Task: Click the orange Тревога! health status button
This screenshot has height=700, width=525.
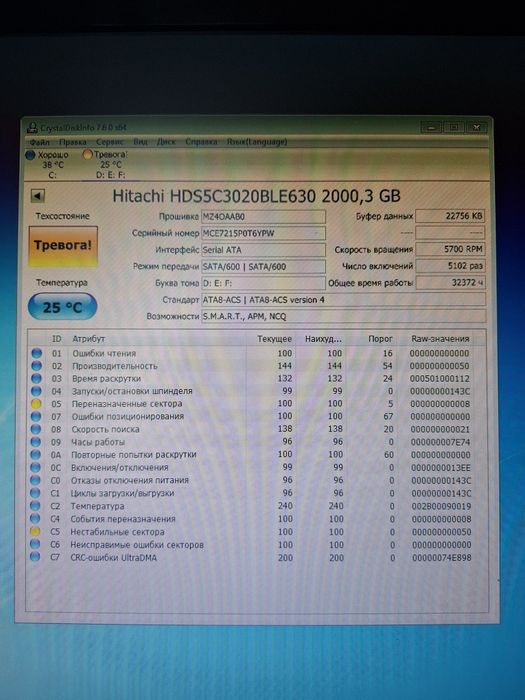Action: tap(63, 246)
